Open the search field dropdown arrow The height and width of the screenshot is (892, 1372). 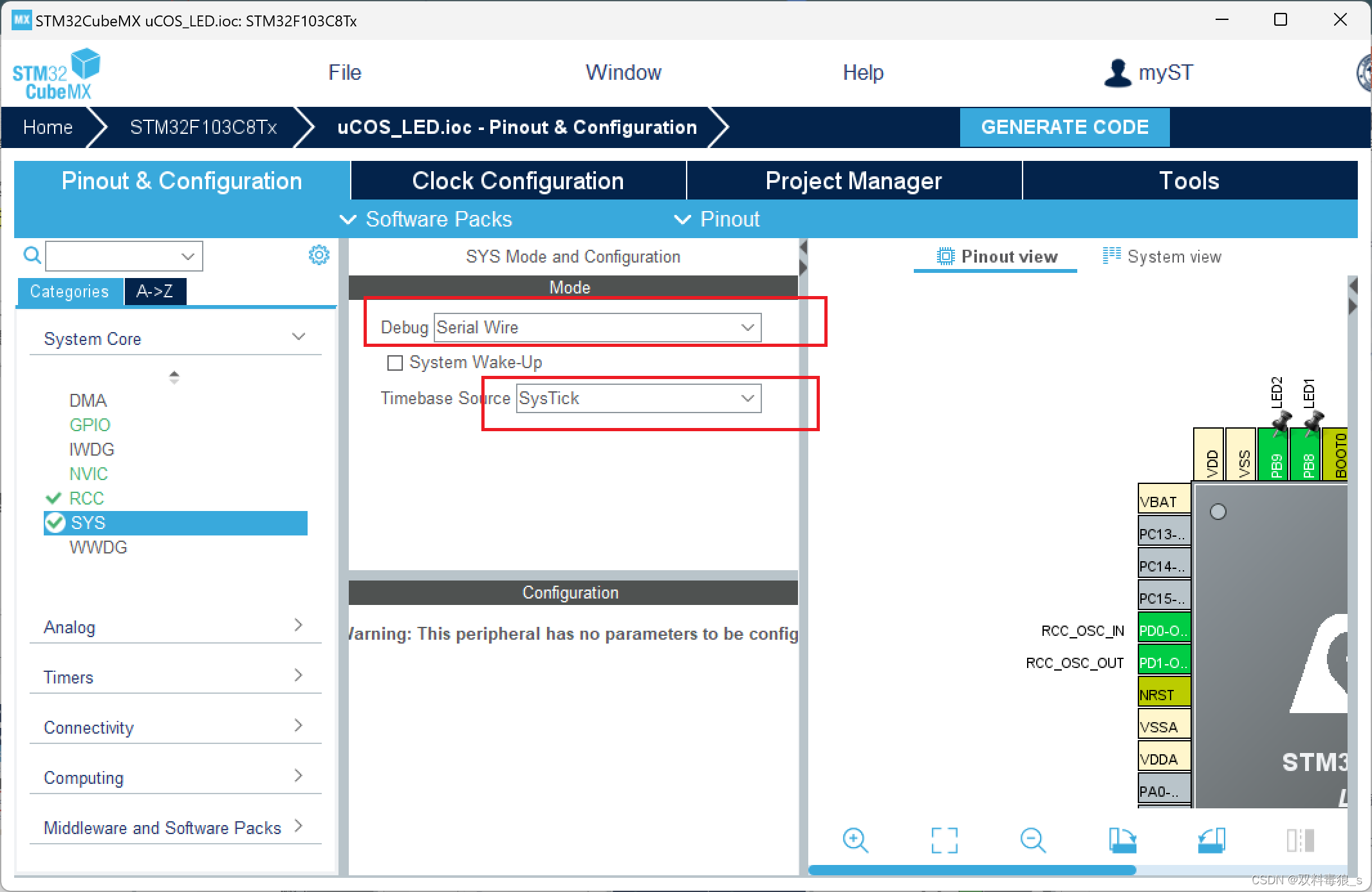coord(187,256)
